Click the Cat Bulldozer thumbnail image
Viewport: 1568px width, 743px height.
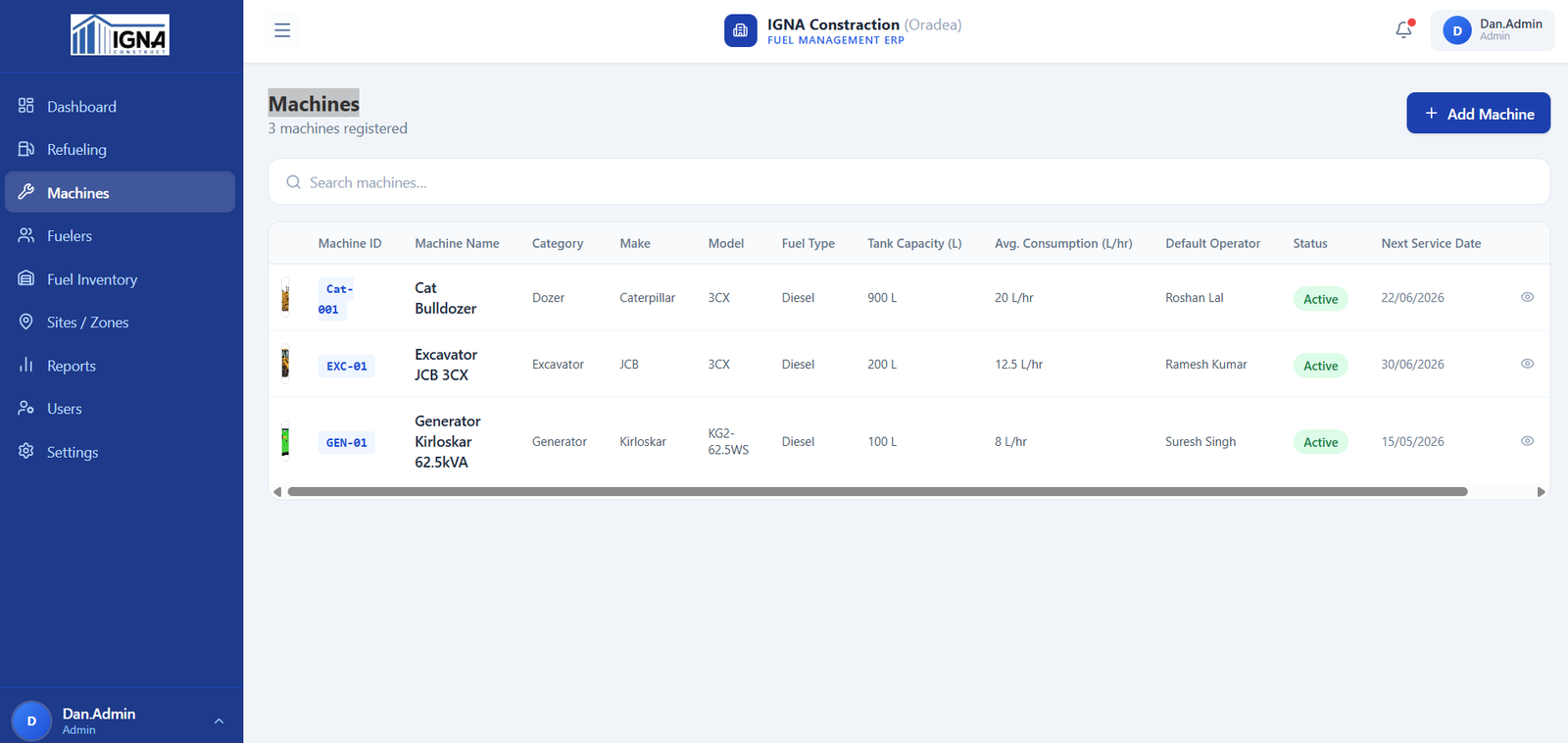(285, 297)
